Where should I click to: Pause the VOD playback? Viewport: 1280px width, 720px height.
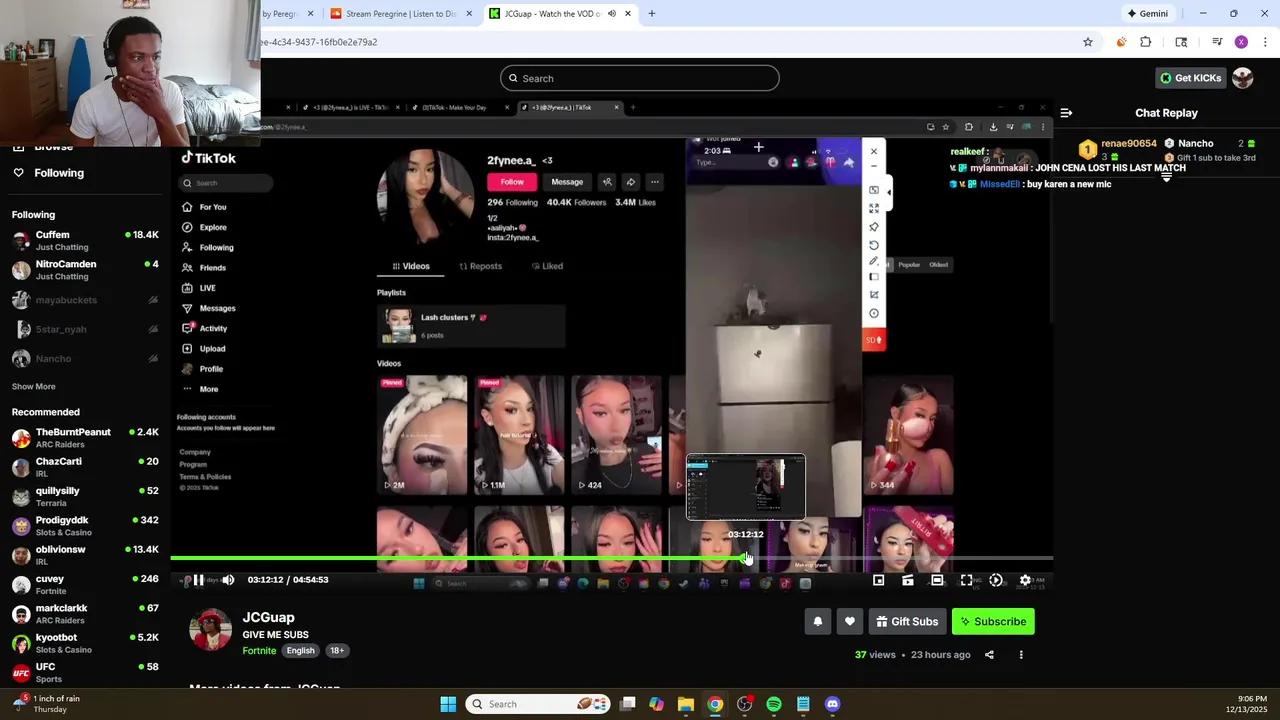(x=198, y=580)
